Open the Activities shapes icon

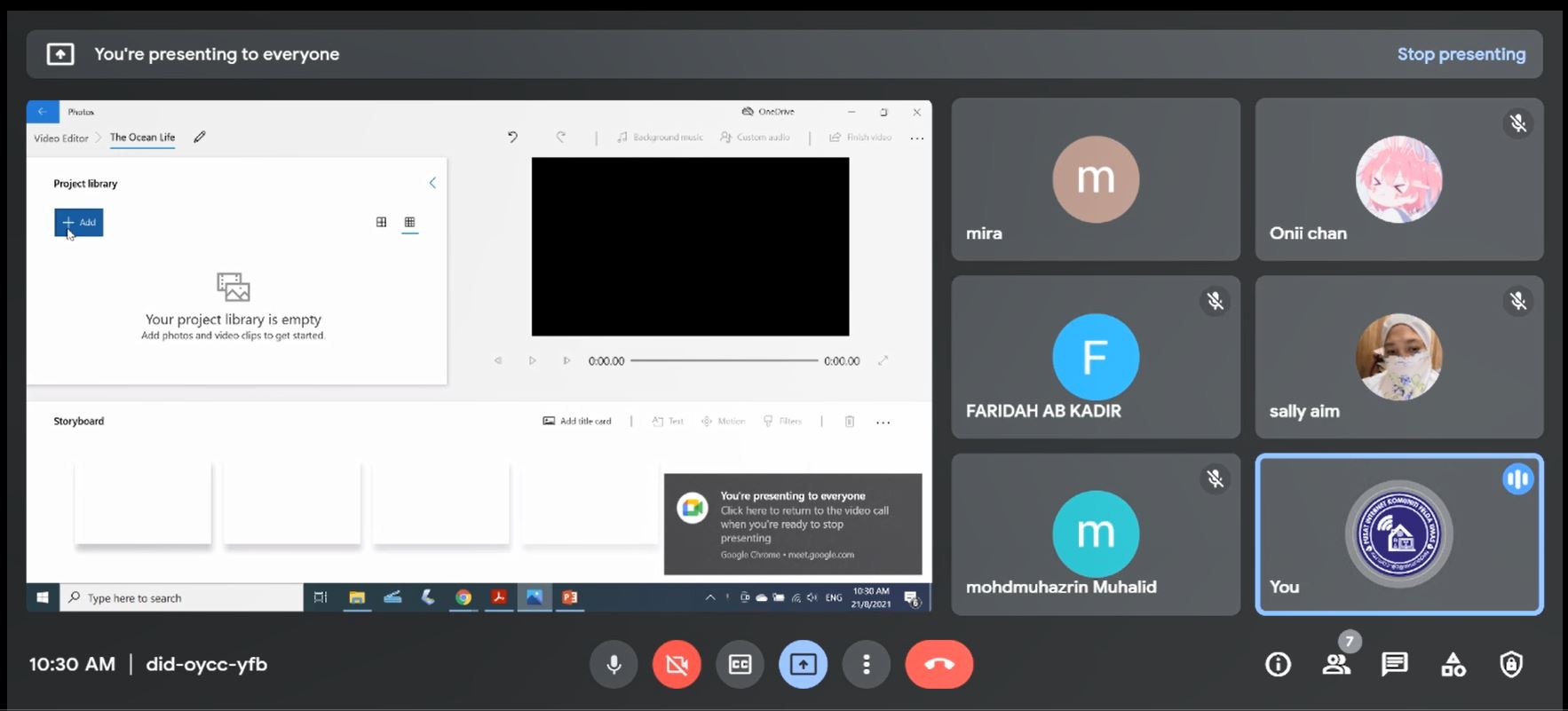(x=1453, y=664)
